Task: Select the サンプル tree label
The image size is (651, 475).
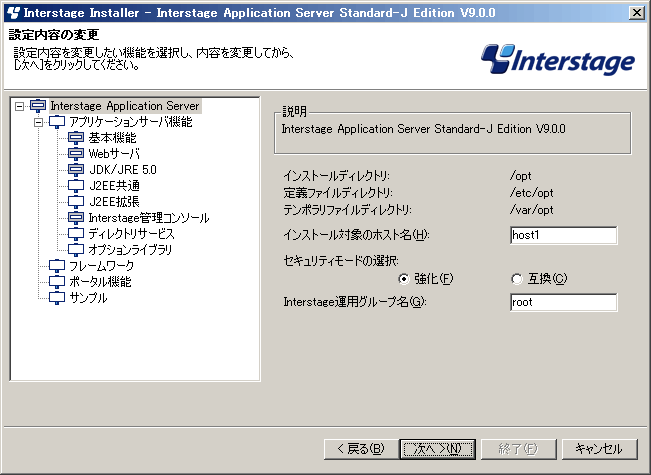Action: click(88, 298)
